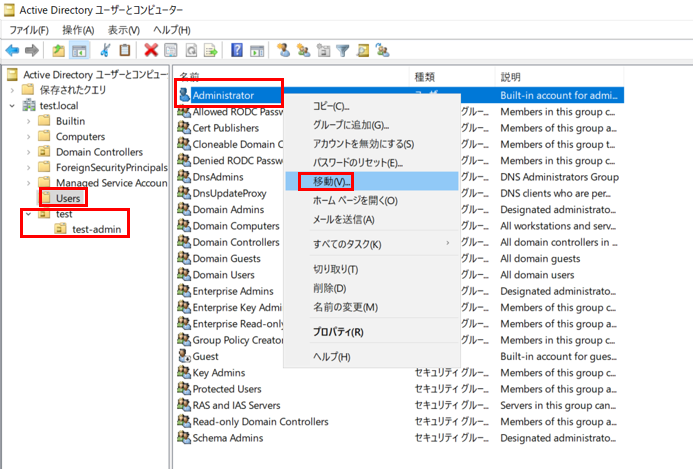Screen dimensions: 693x469
Task: Select the Builtin folder in tree
Action: [x=70, y=121]
